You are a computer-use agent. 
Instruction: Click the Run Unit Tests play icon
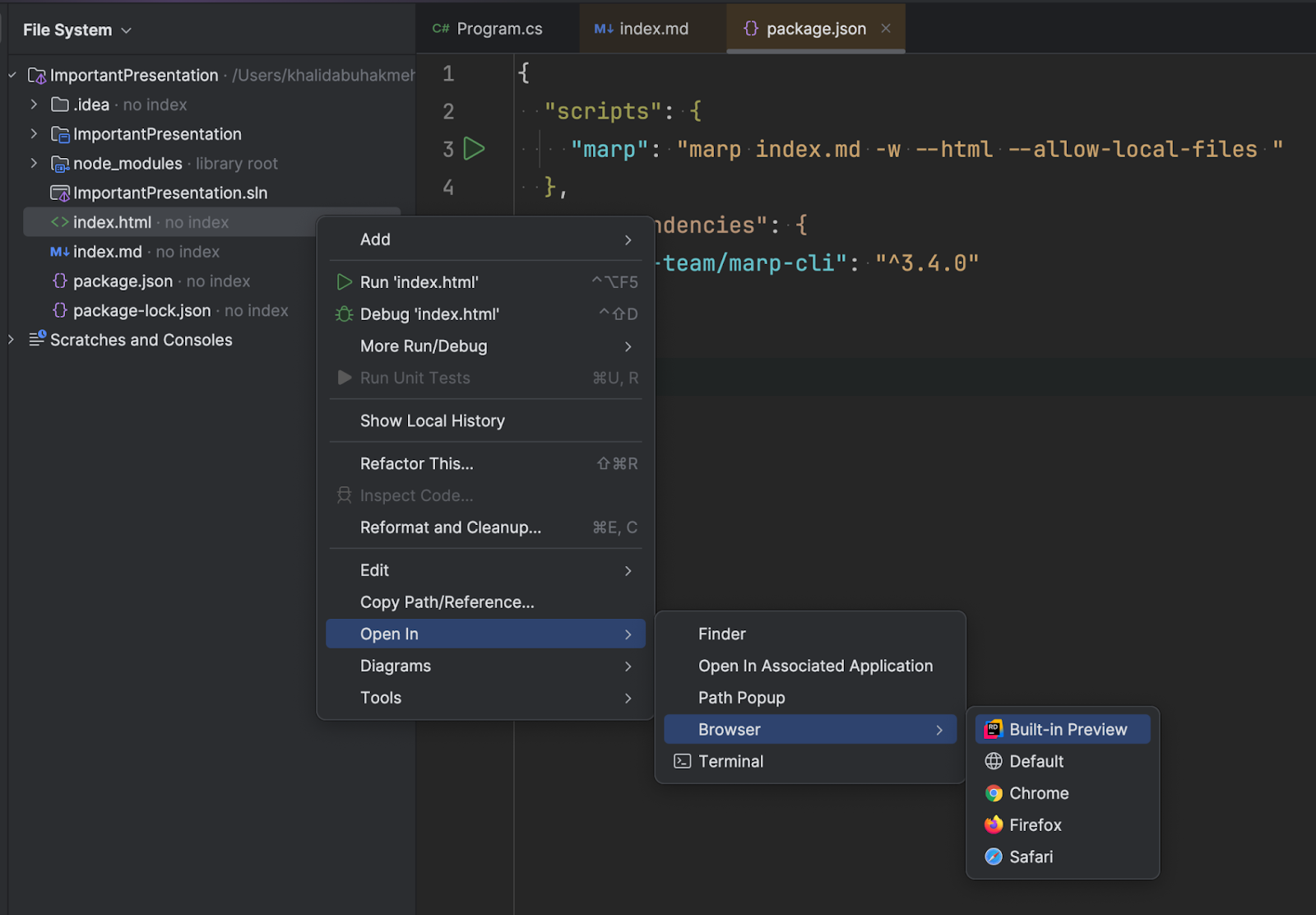point(344,378)
